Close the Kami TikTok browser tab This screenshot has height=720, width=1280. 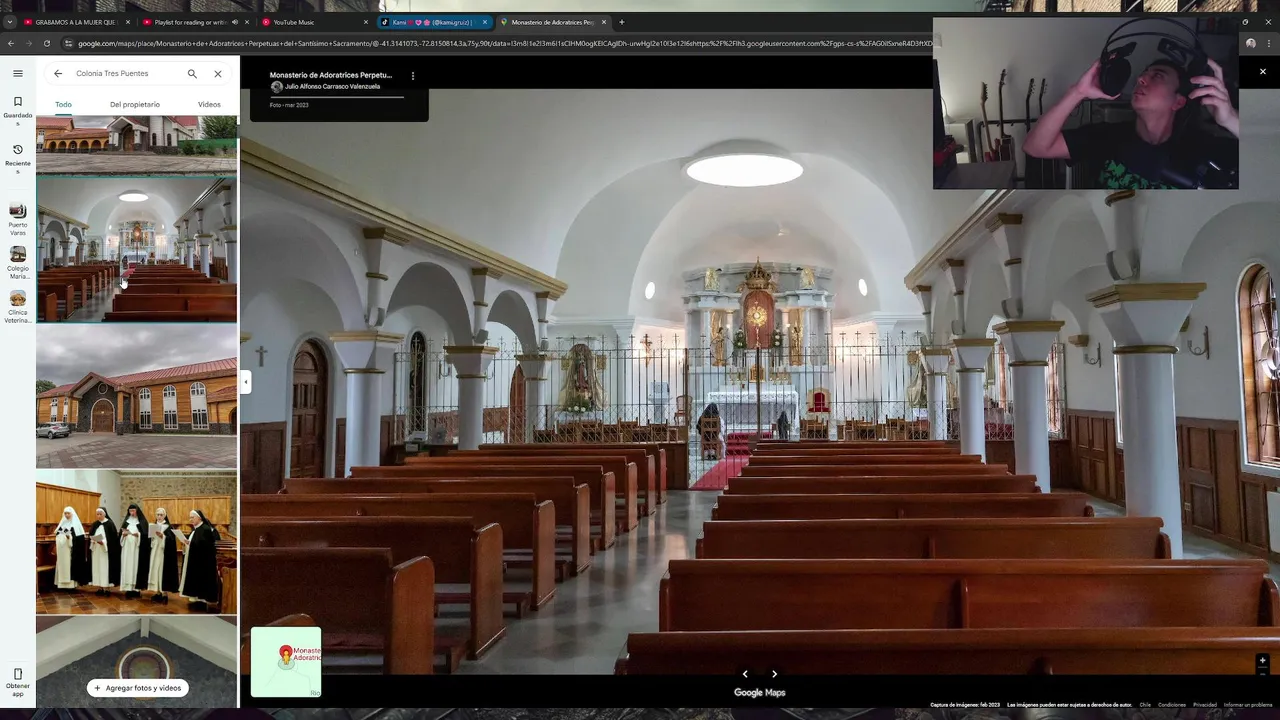coord(485,22)
